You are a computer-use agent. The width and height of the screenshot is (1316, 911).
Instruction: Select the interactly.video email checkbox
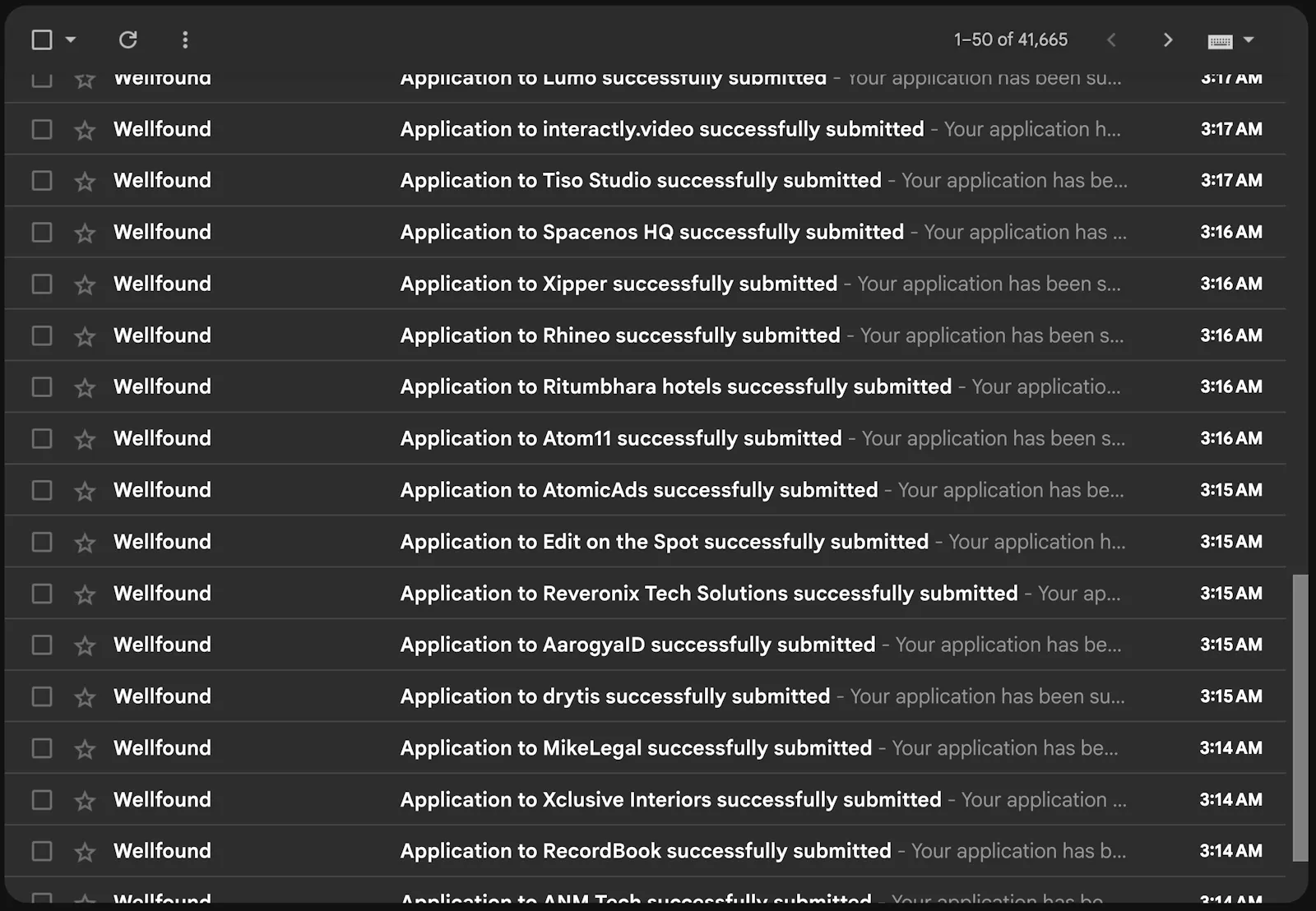(42, 129)
